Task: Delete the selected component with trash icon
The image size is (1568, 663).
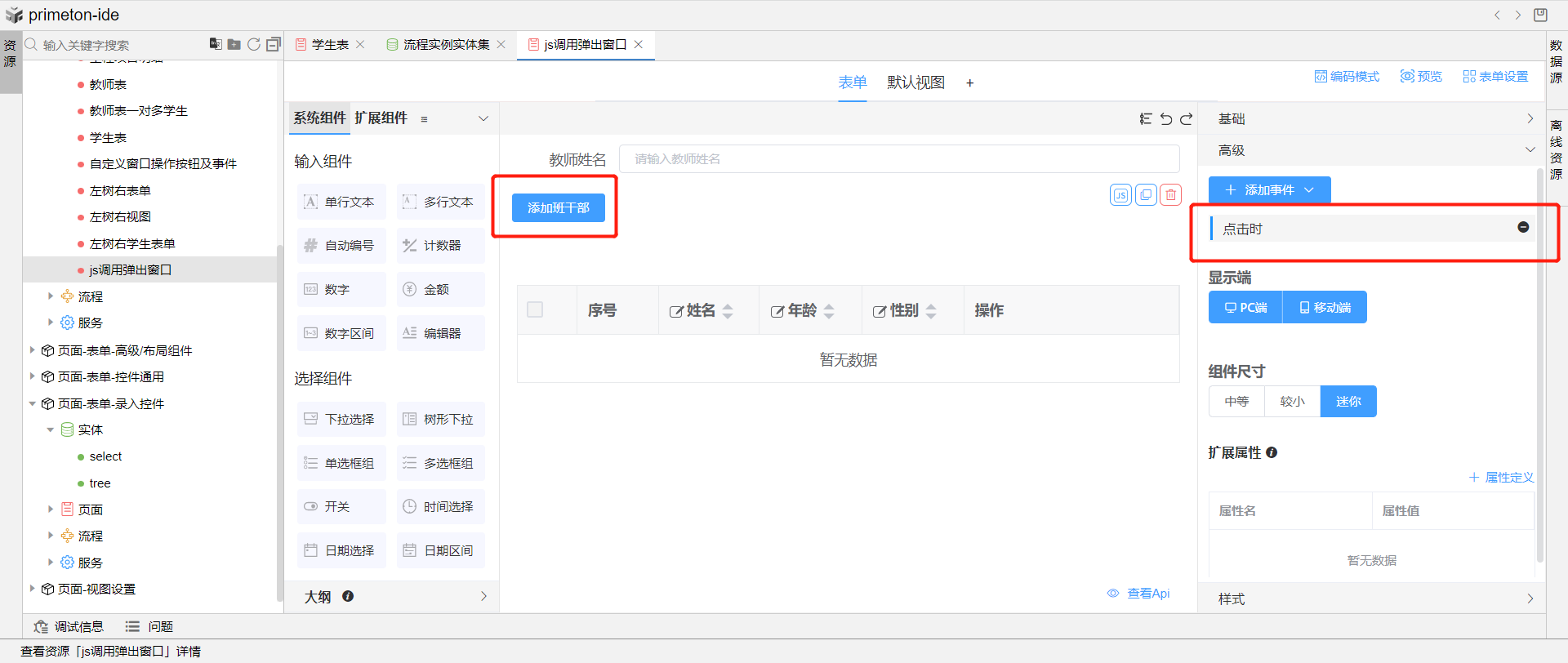Action: (1171, 195)
